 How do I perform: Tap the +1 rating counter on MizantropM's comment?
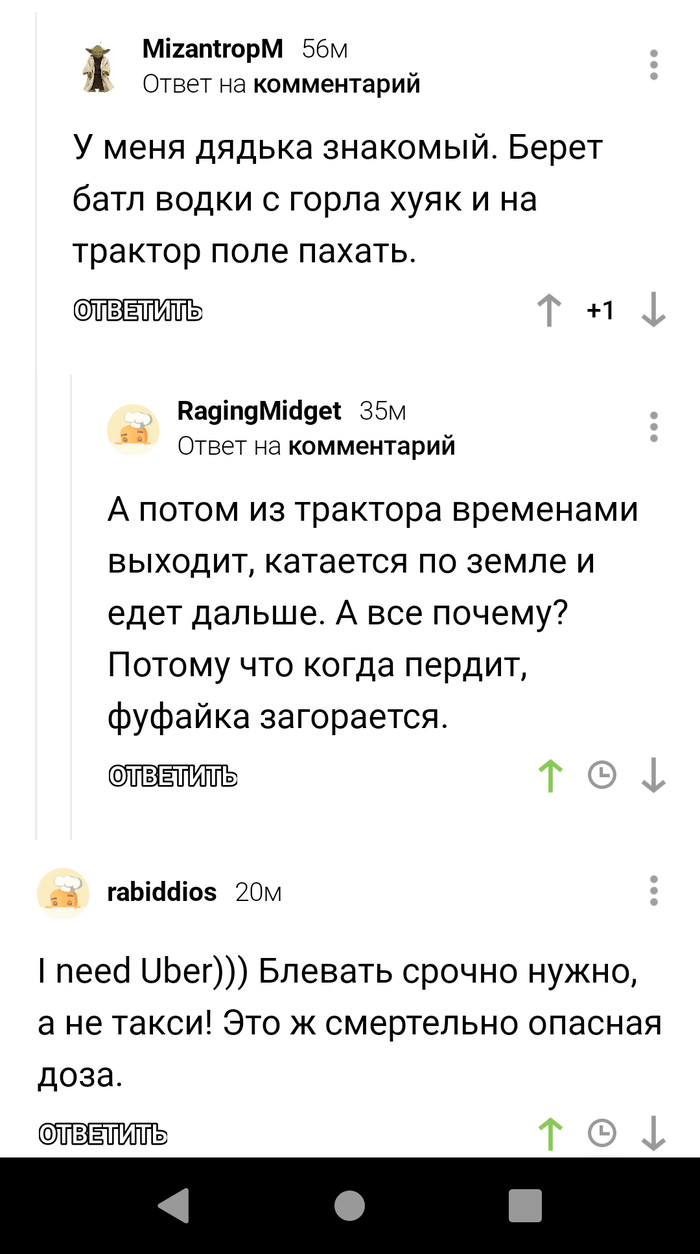(x=601, y=311)
